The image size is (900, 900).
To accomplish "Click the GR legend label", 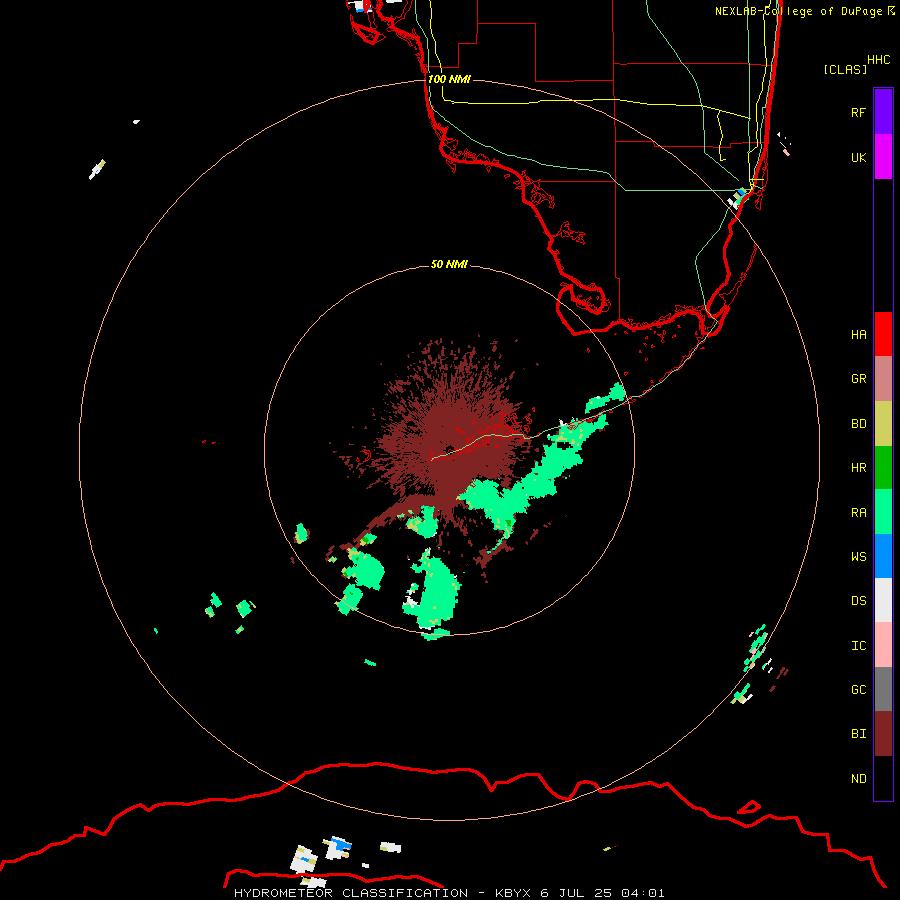I will click(x=859, y=379).
